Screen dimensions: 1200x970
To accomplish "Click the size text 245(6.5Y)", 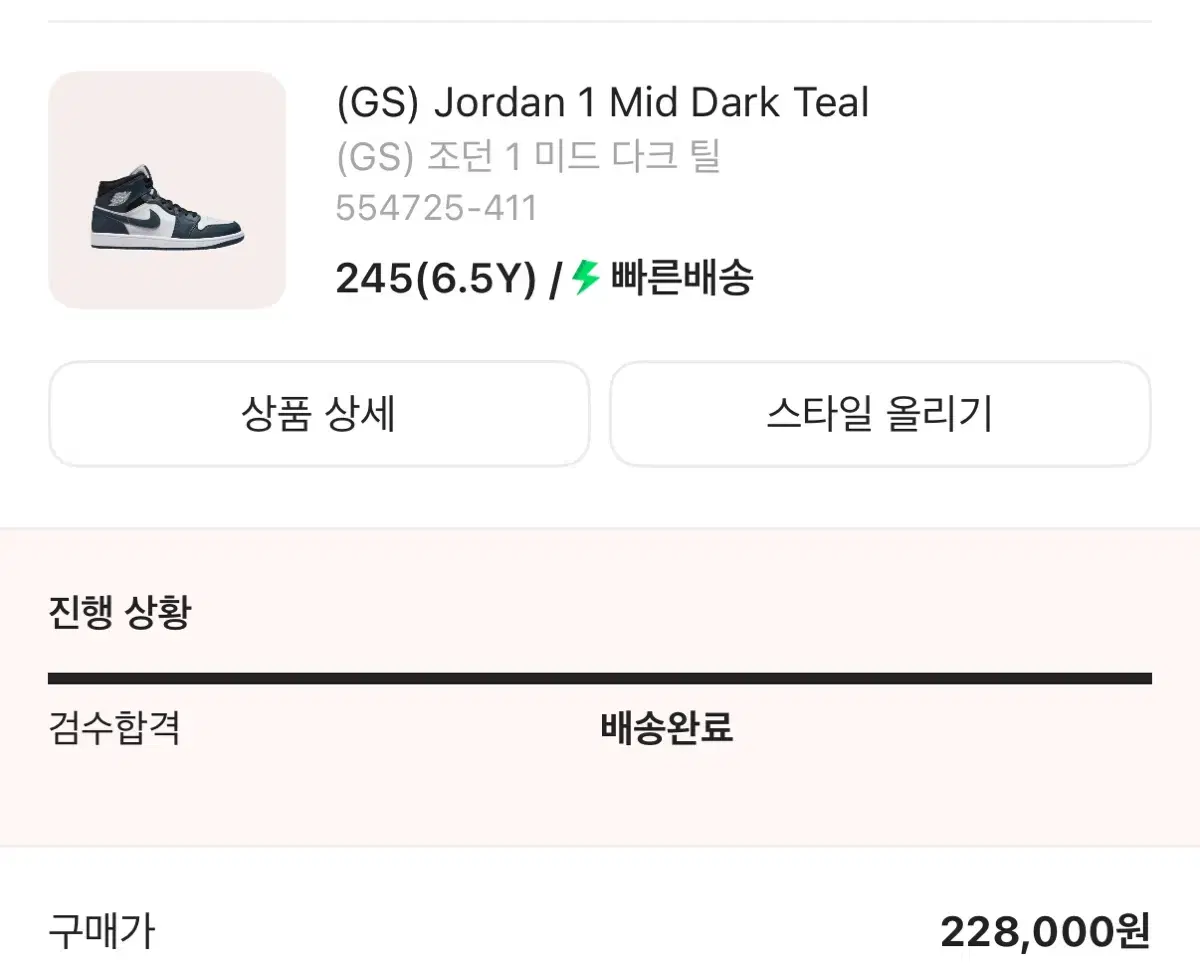I will 437,279.
